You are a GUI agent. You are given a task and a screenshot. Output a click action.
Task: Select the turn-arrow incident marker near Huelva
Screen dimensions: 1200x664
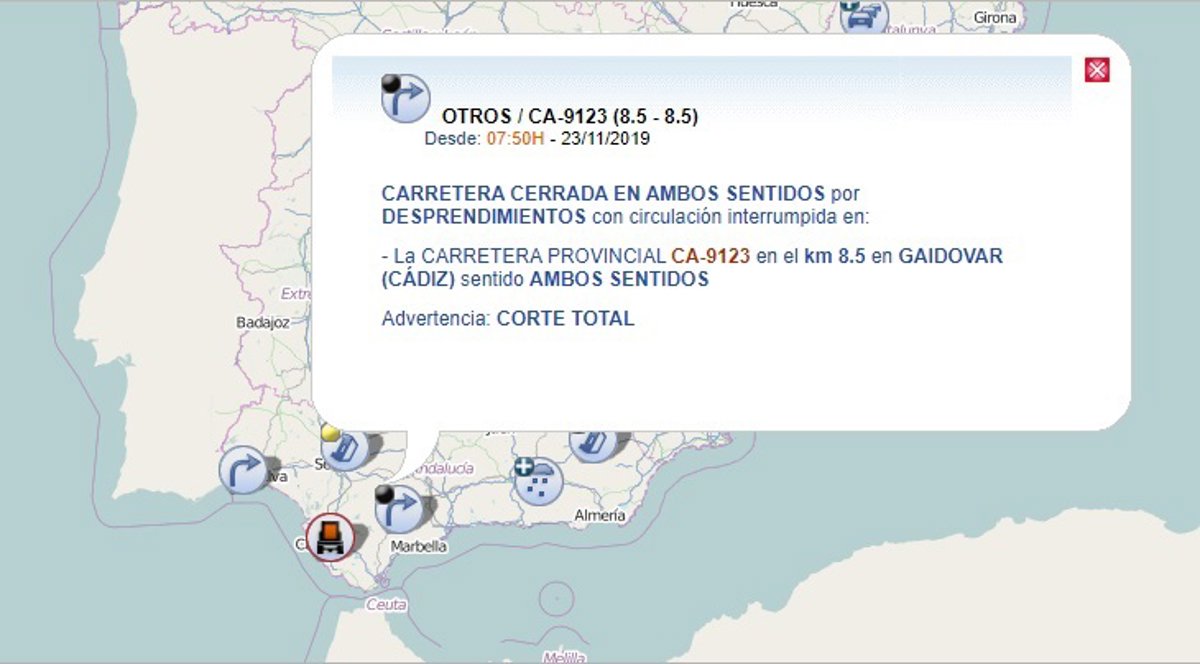(x=243, y=469)
